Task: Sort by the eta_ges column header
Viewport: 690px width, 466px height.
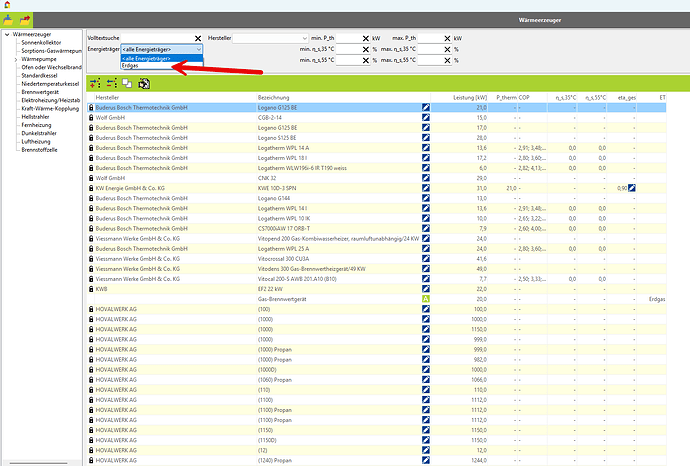Action: pyautogui.click(x=621, y=98)
